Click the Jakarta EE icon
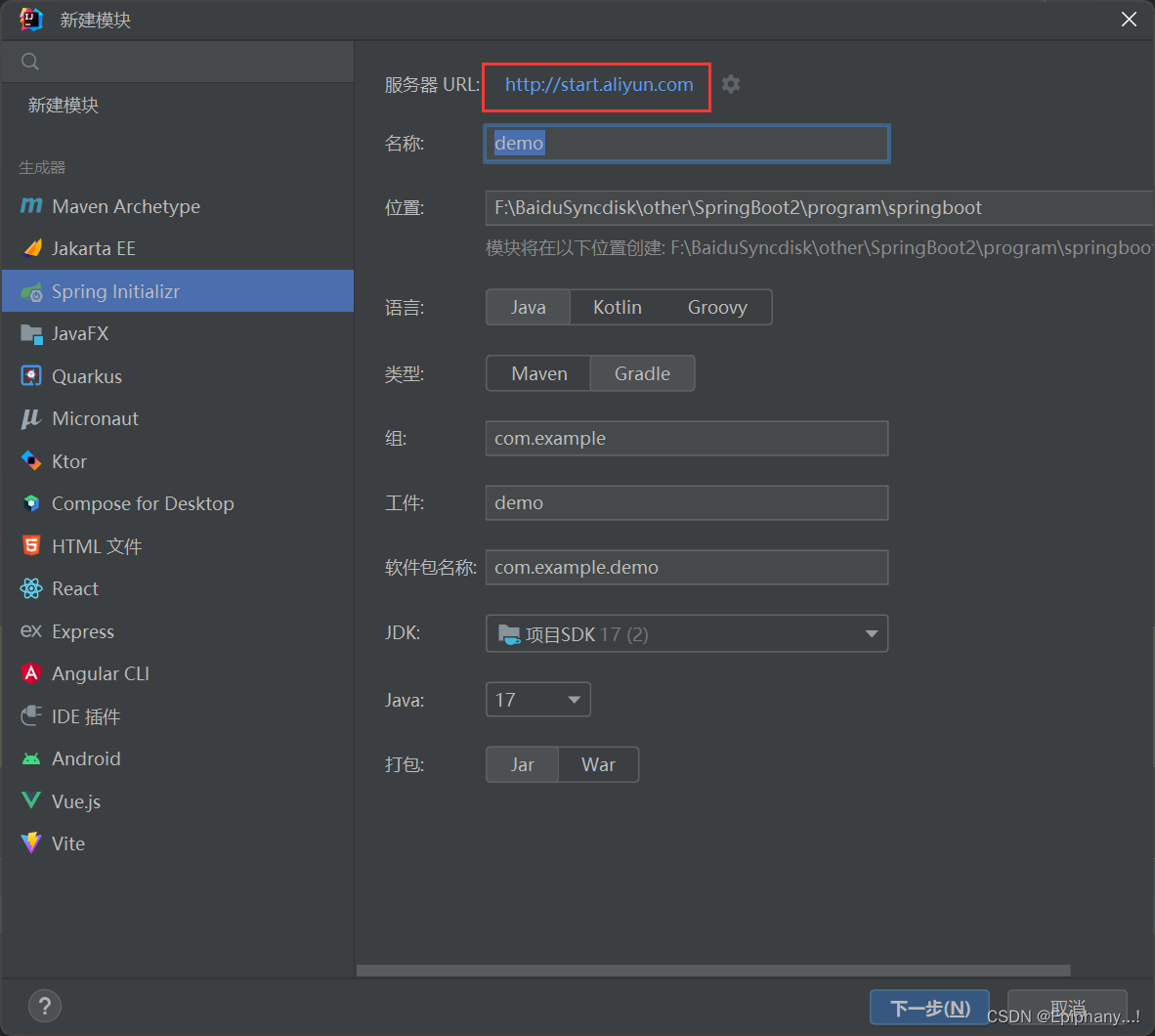 pos(31,248)
